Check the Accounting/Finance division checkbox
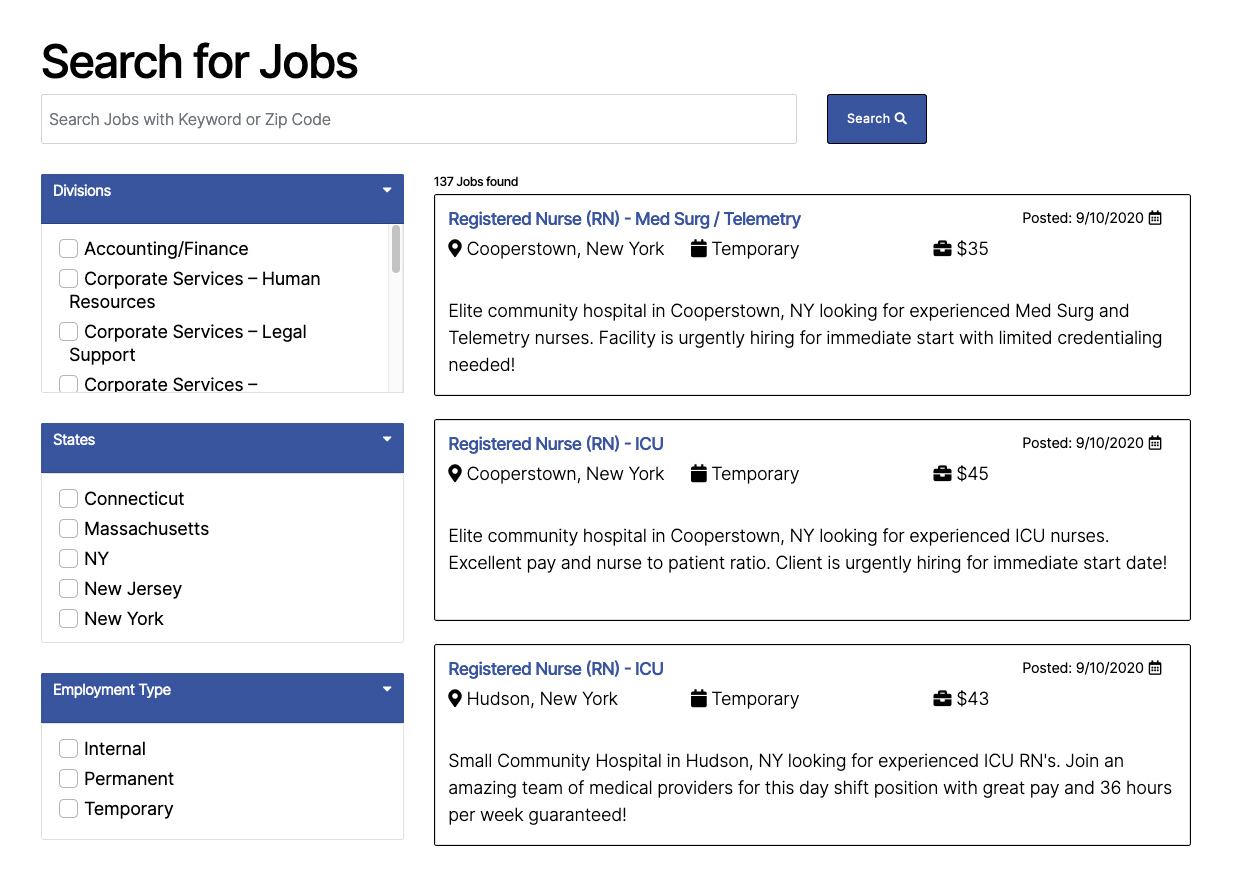This screenshot has height=889, width=1234. tap(68, 248)
